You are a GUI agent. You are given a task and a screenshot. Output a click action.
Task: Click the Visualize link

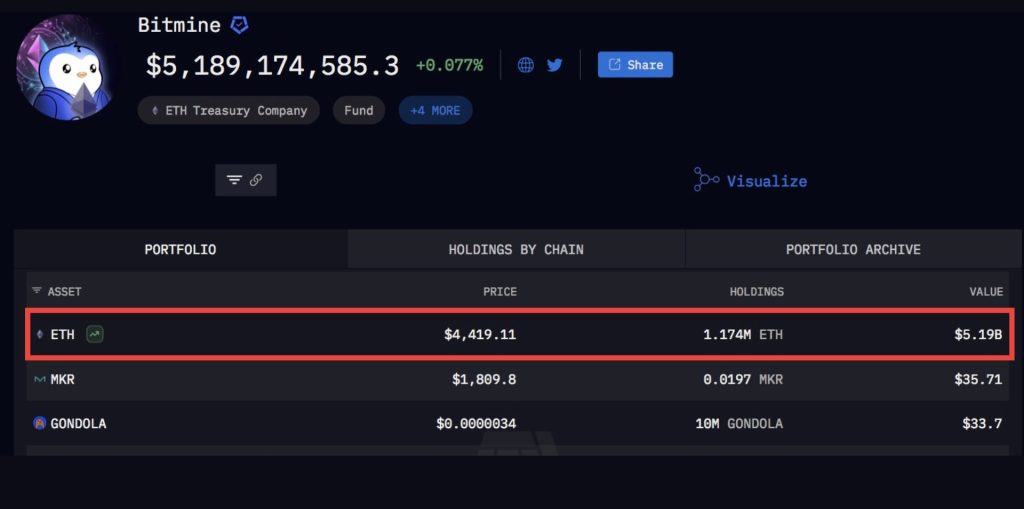click(767, 181)
